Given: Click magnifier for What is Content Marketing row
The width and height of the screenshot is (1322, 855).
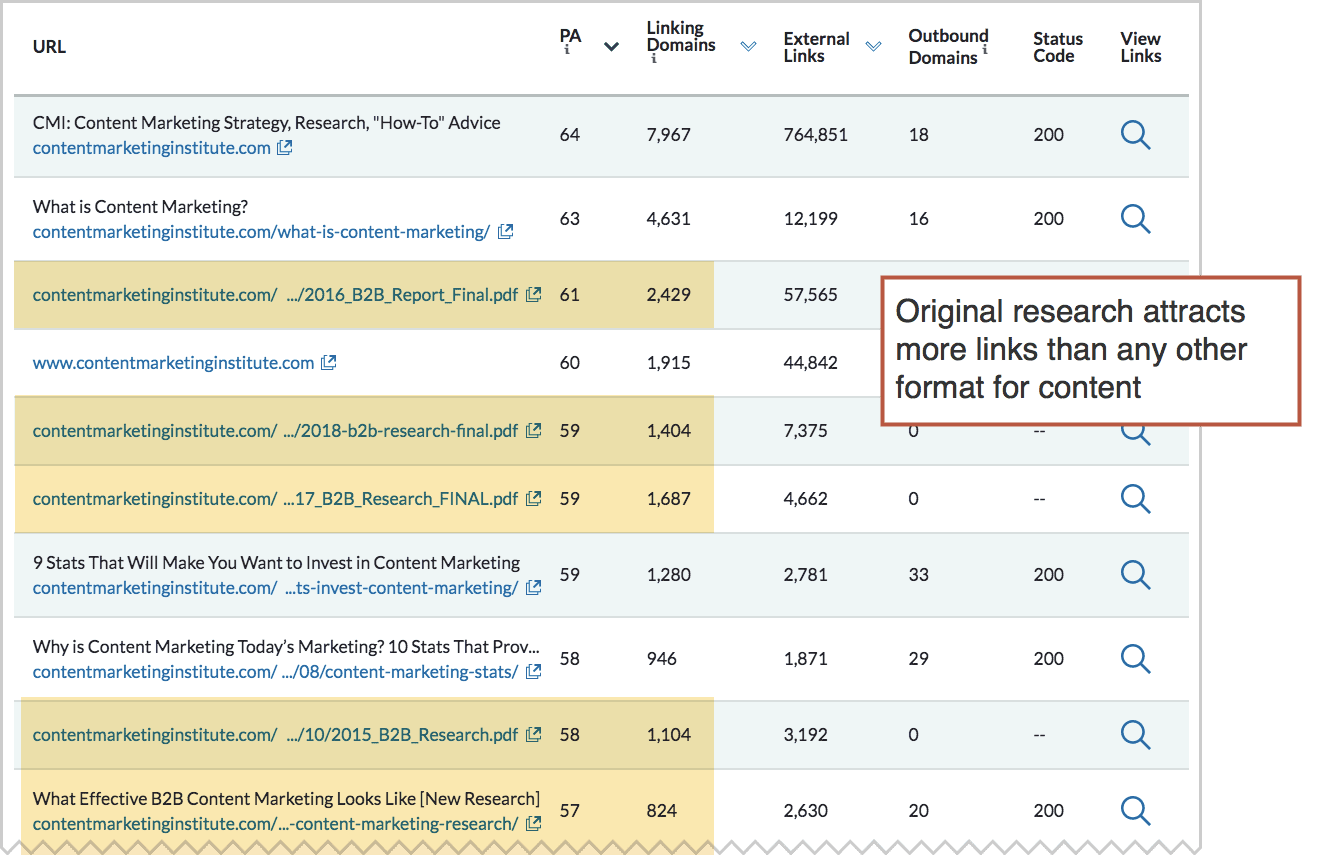Looking at the screenshot, I should [1136, 219].
